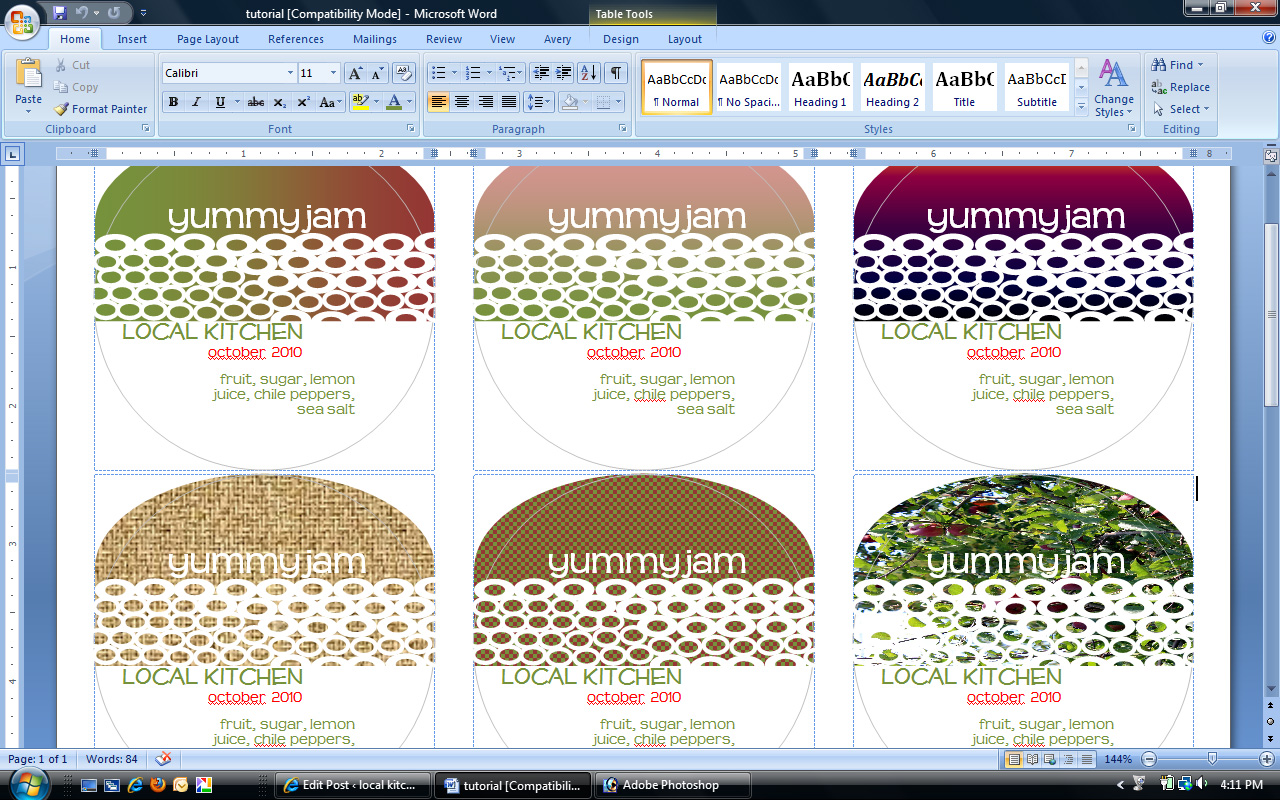Viewport: 1280px width, 800px height.
Task: Click the Grow Font icon
Action: (355, 73)
